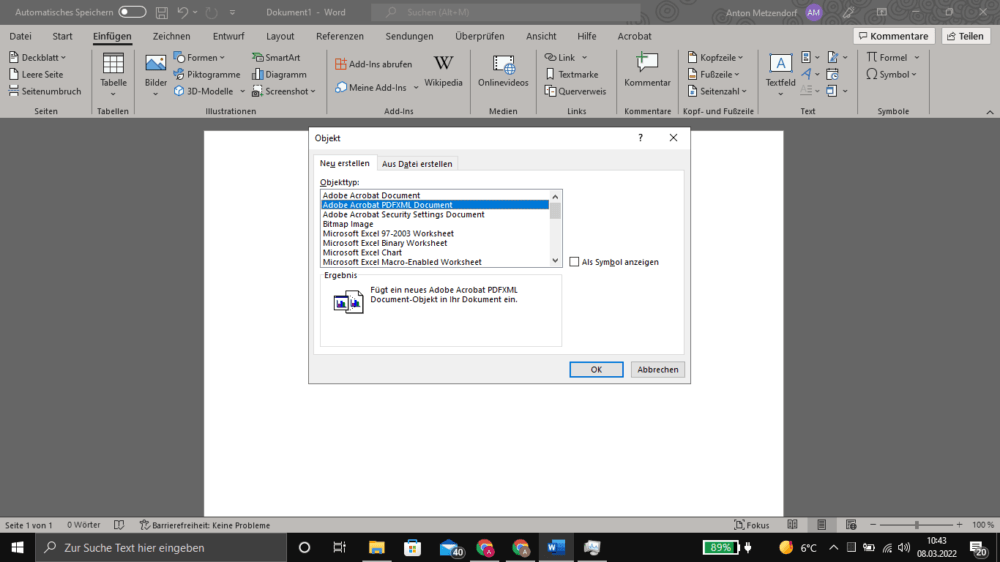The width and height of the screenshot is (1000, 562).
Task: Click the Word search field Suchen
Action: point(506,12)
